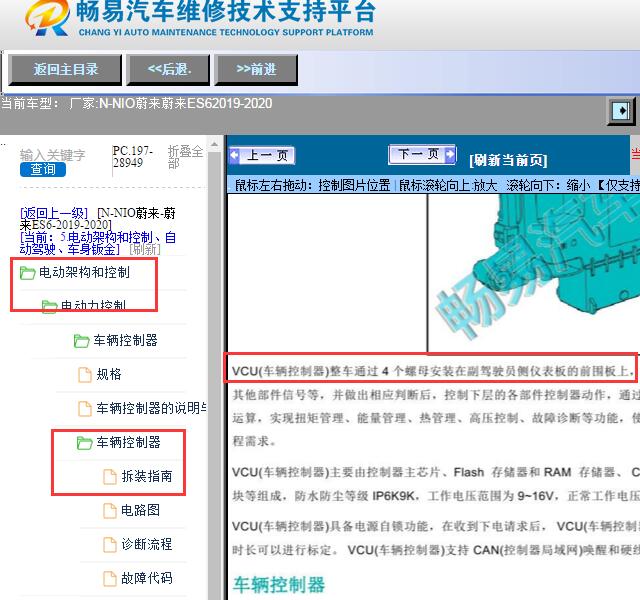Click the 诊断流程 document icon

pyautogui.click(x=109, y=544)
